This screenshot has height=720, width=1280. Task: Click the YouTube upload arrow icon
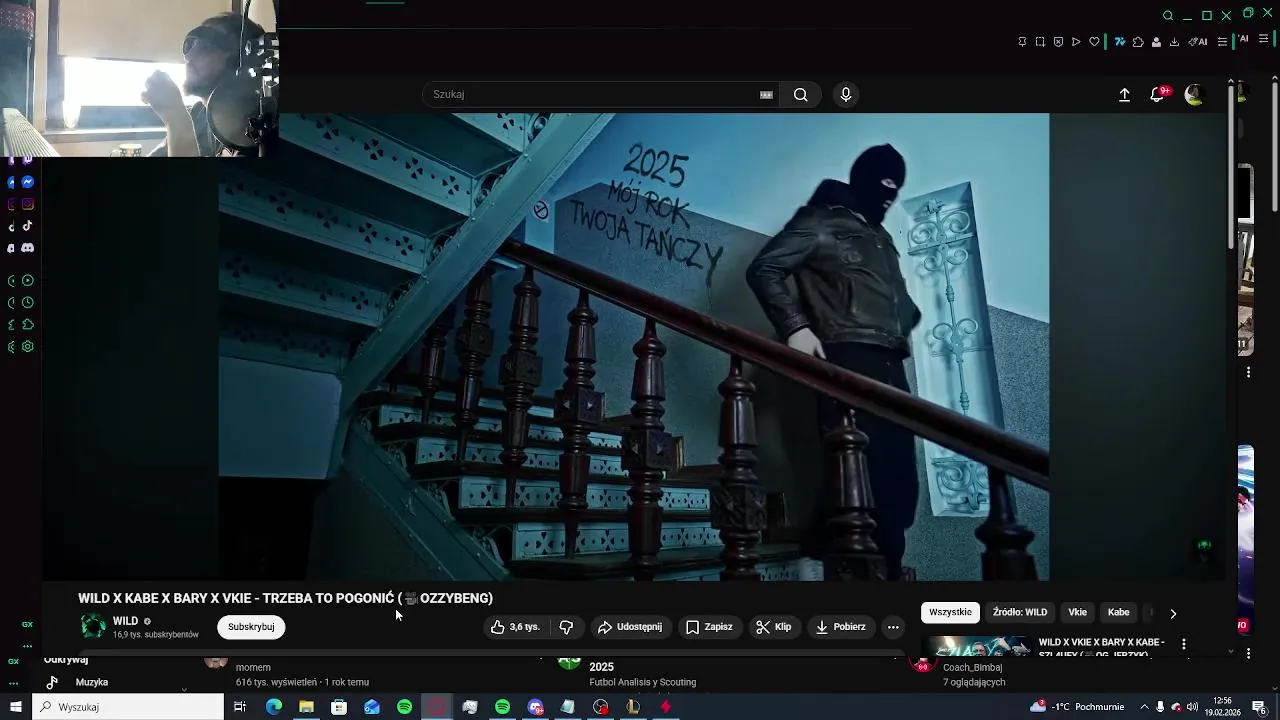[1124, 94]
